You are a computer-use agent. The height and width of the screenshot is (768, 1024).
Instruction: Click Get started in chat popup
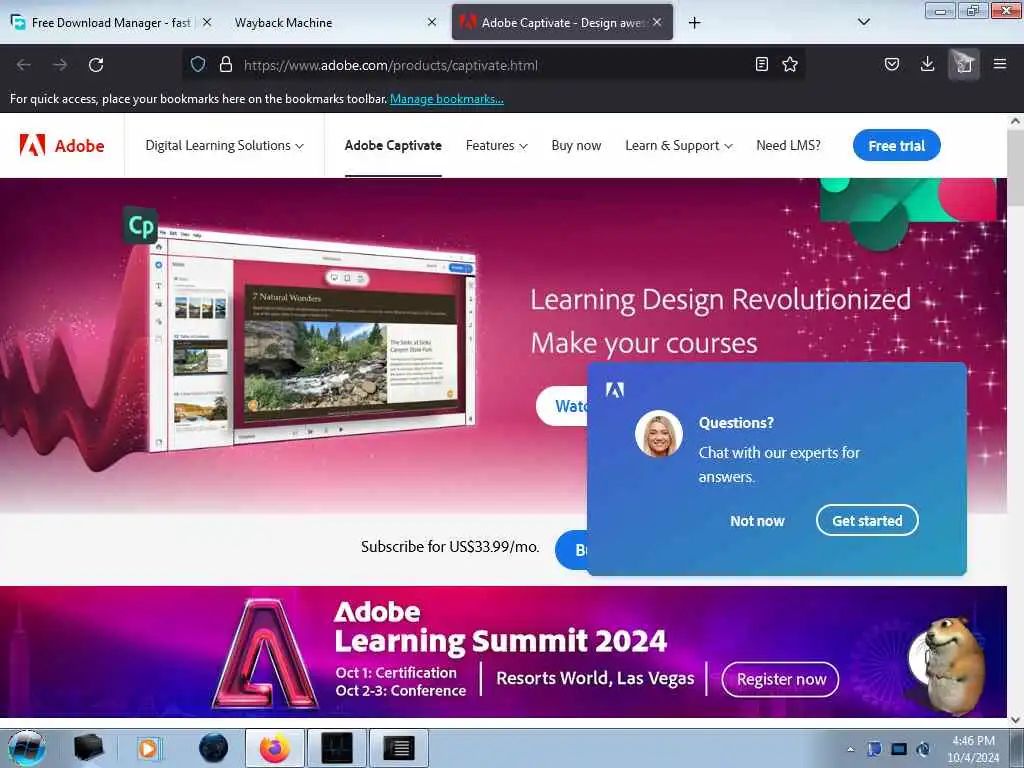coord(867,520)
